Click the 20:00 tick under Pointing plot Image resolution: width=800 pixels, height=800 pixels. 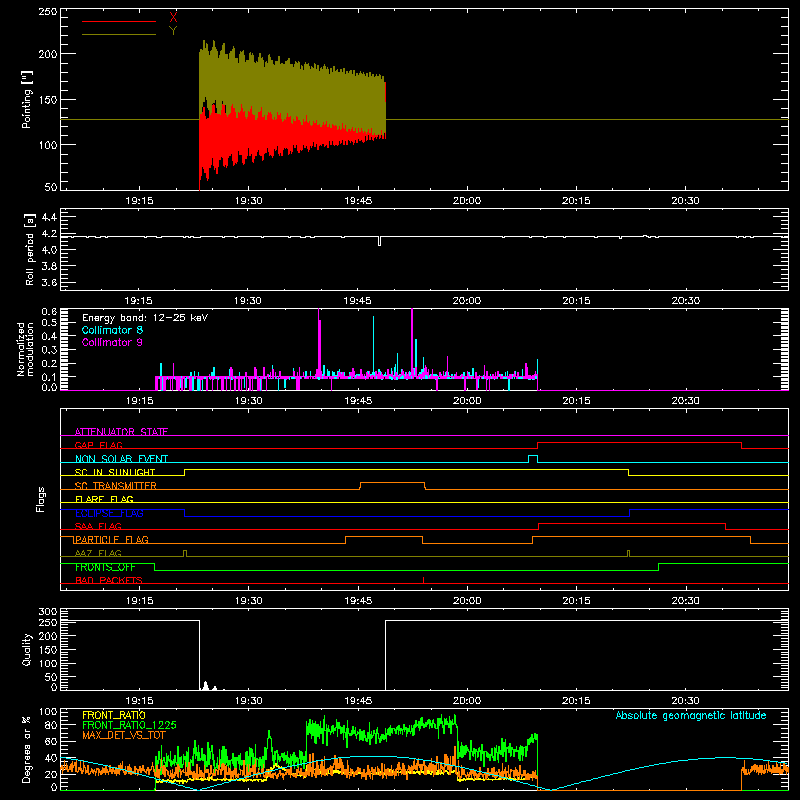[467, 201]
